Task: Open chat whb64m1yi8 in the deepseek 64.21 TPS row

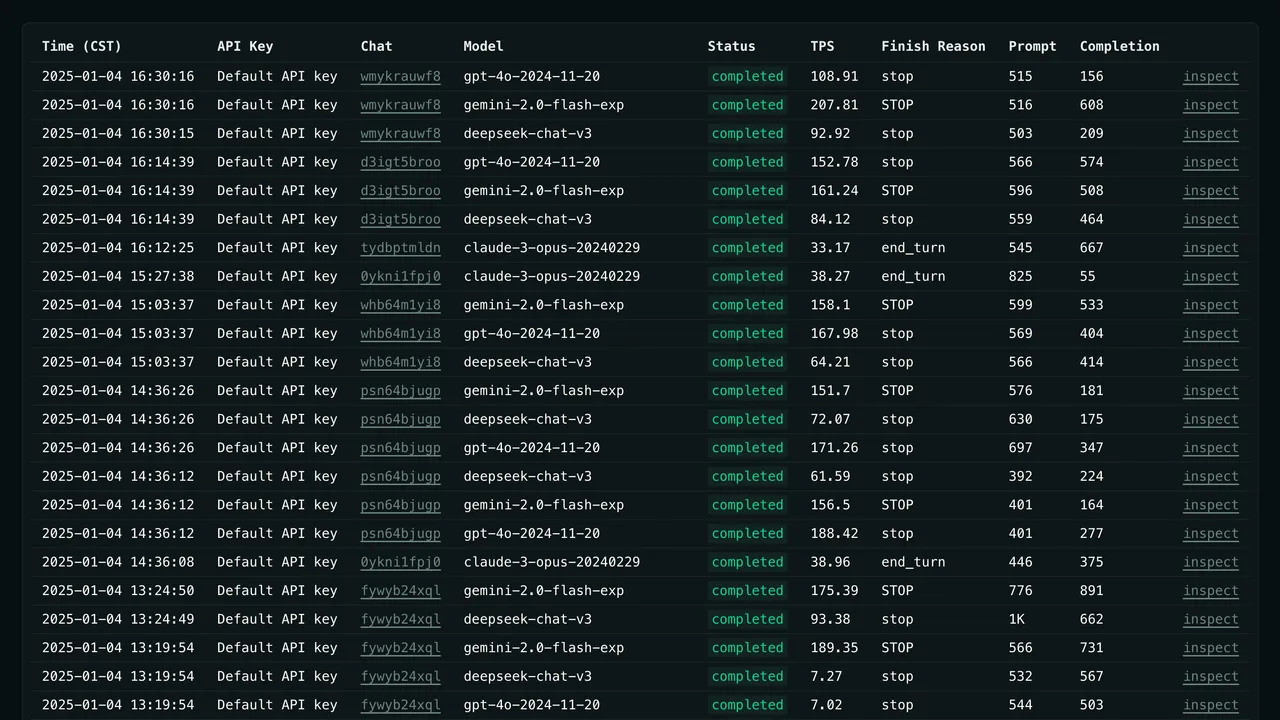Action: (x=400, y=362)
